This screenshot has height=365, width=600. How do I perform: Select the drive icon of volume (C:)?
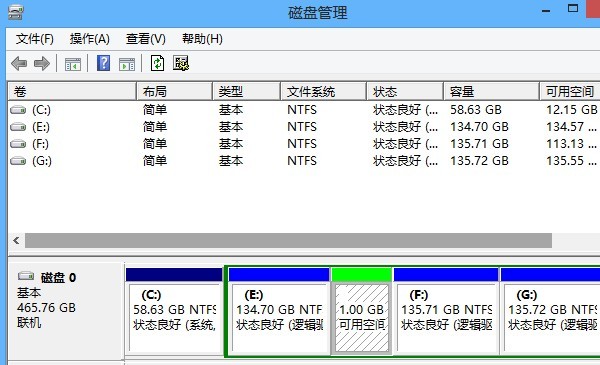pyautogui.click(x=18, y=110)
